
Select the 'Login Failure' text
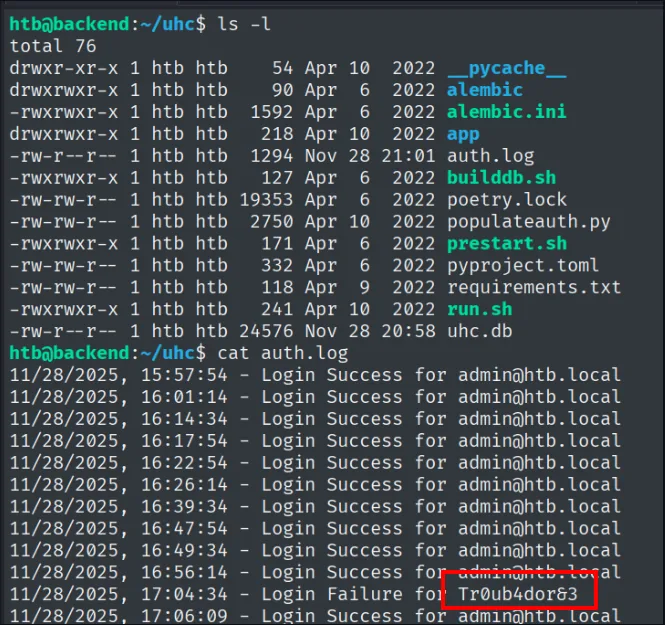[332, 594]
